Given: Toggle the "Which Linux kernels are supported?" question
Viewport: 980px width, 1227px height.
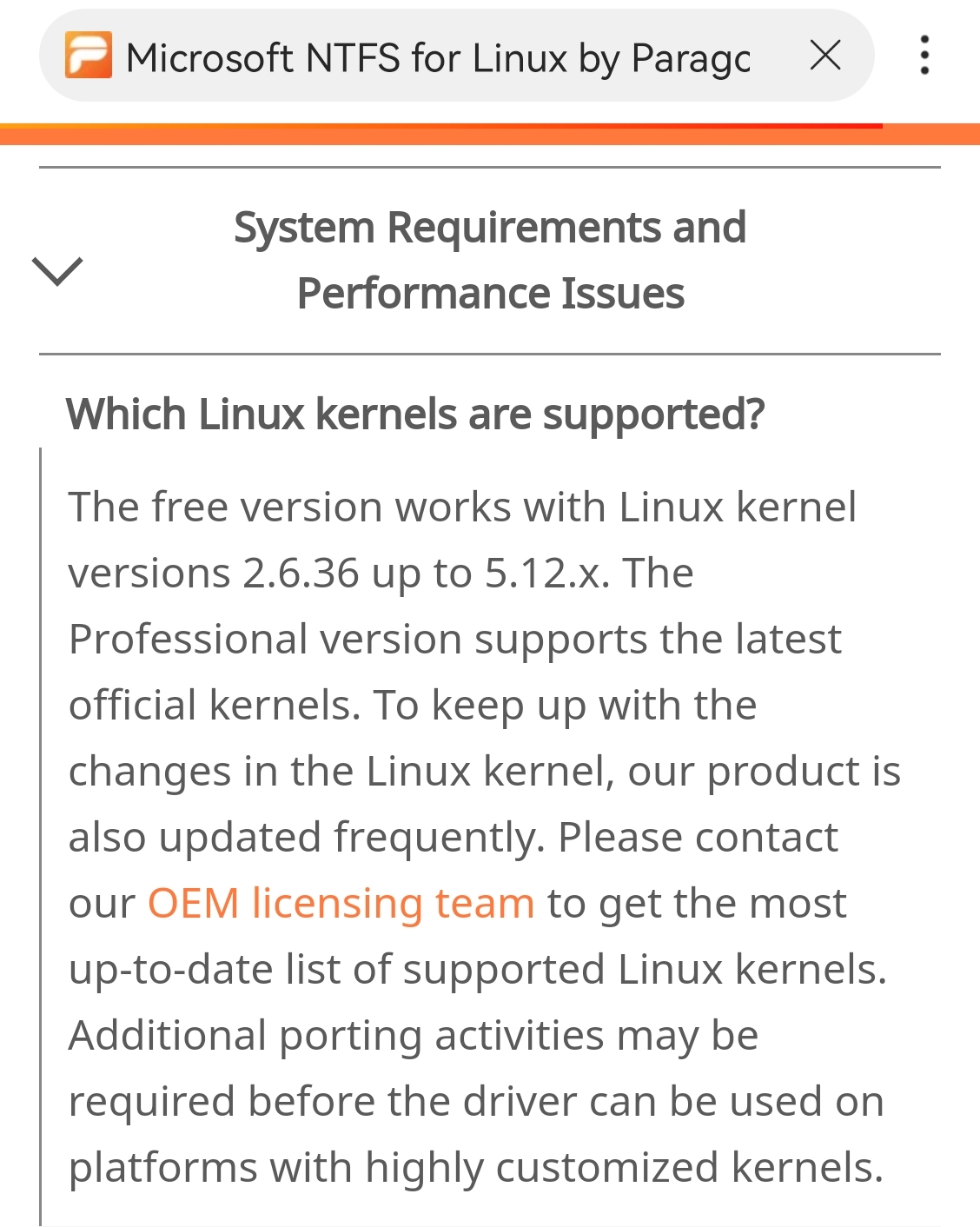Looking at the screenshot, I should (x=415, y=415).
